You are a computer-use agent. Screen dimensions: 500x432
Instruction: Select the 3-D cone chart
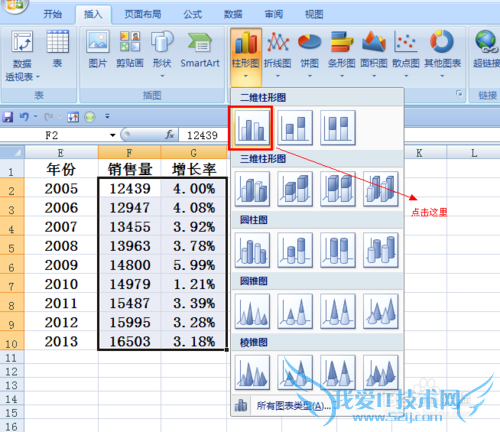tap(381, 311)
